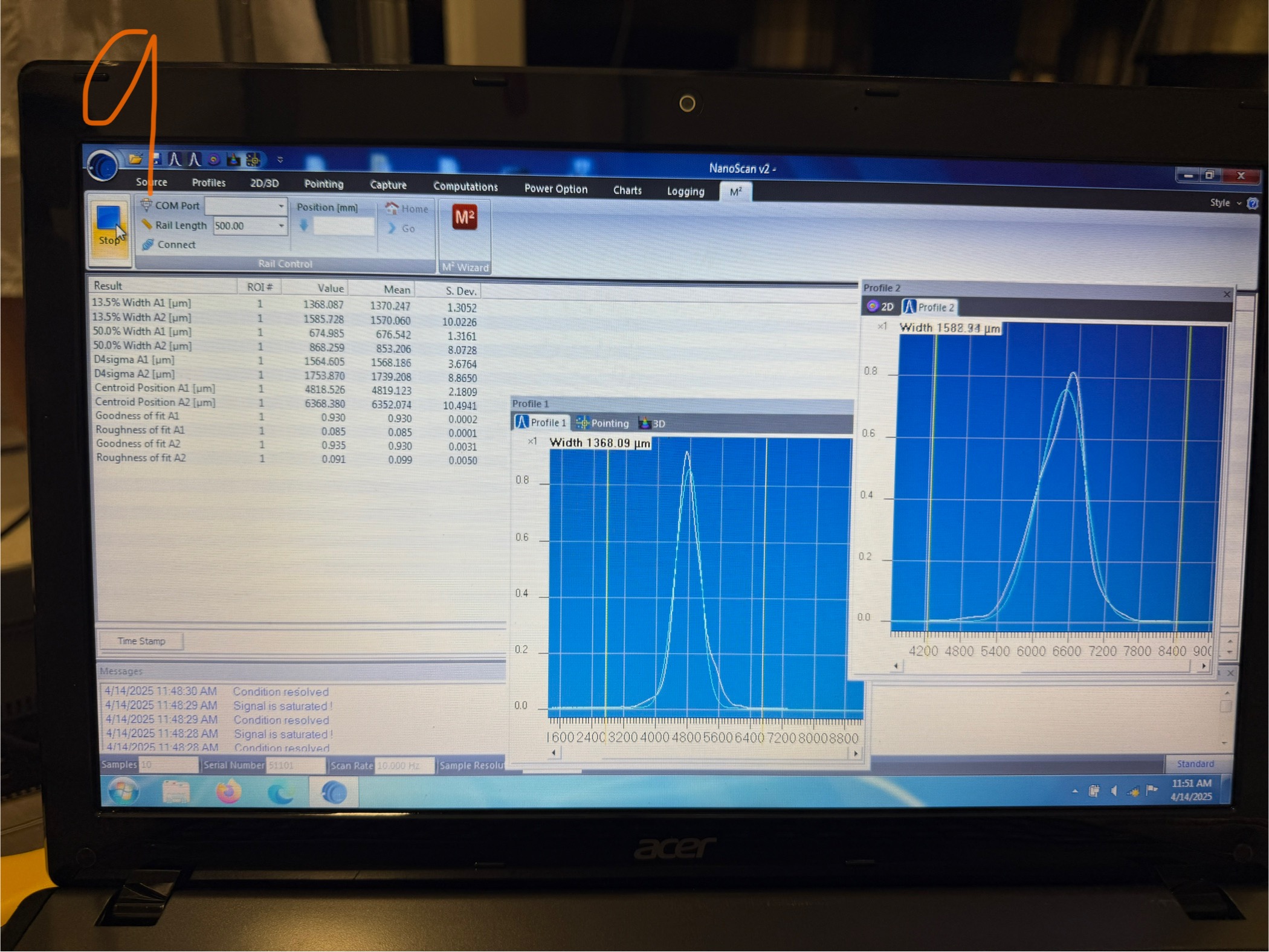Click the save disk quick-access icon

(156, 159)
